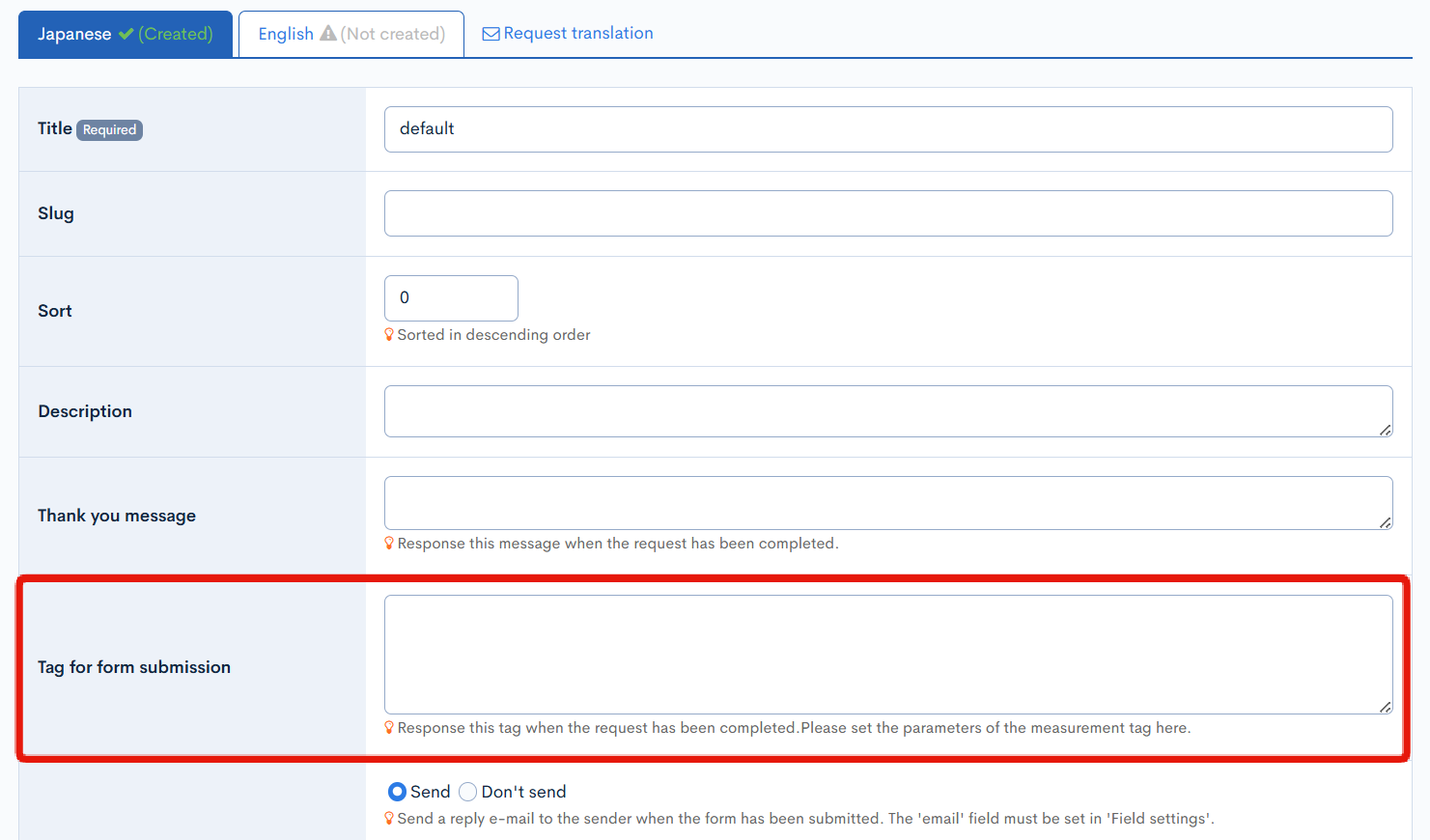
Task: Click lightbulb icon under Send radio options
Action: tap(389, 818)
